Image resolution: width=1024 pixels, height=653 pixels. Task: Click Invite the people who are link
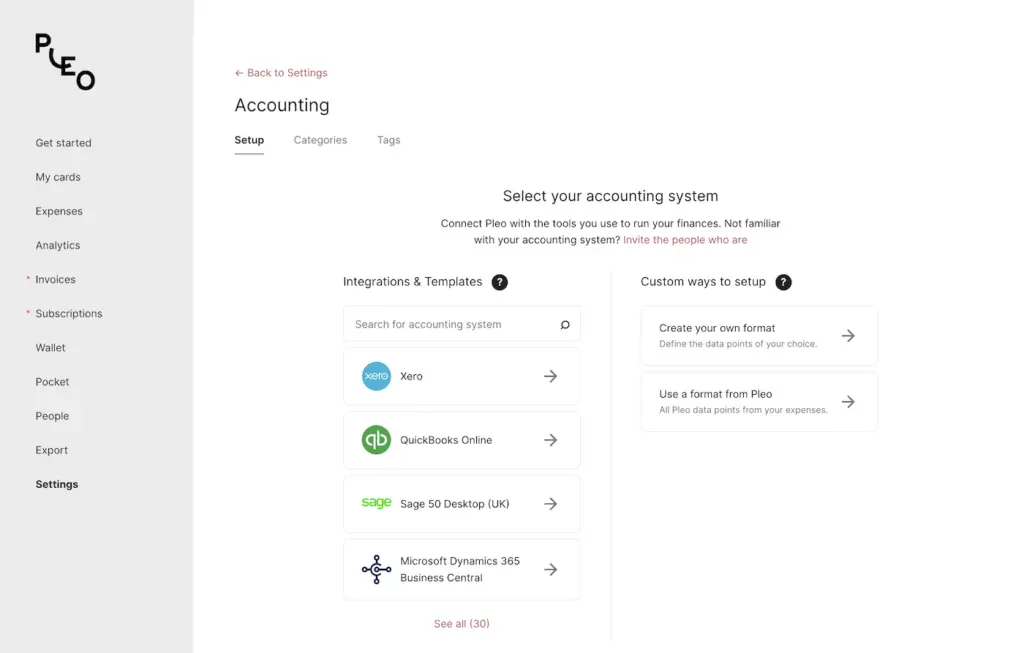click(x=685, y=240)
